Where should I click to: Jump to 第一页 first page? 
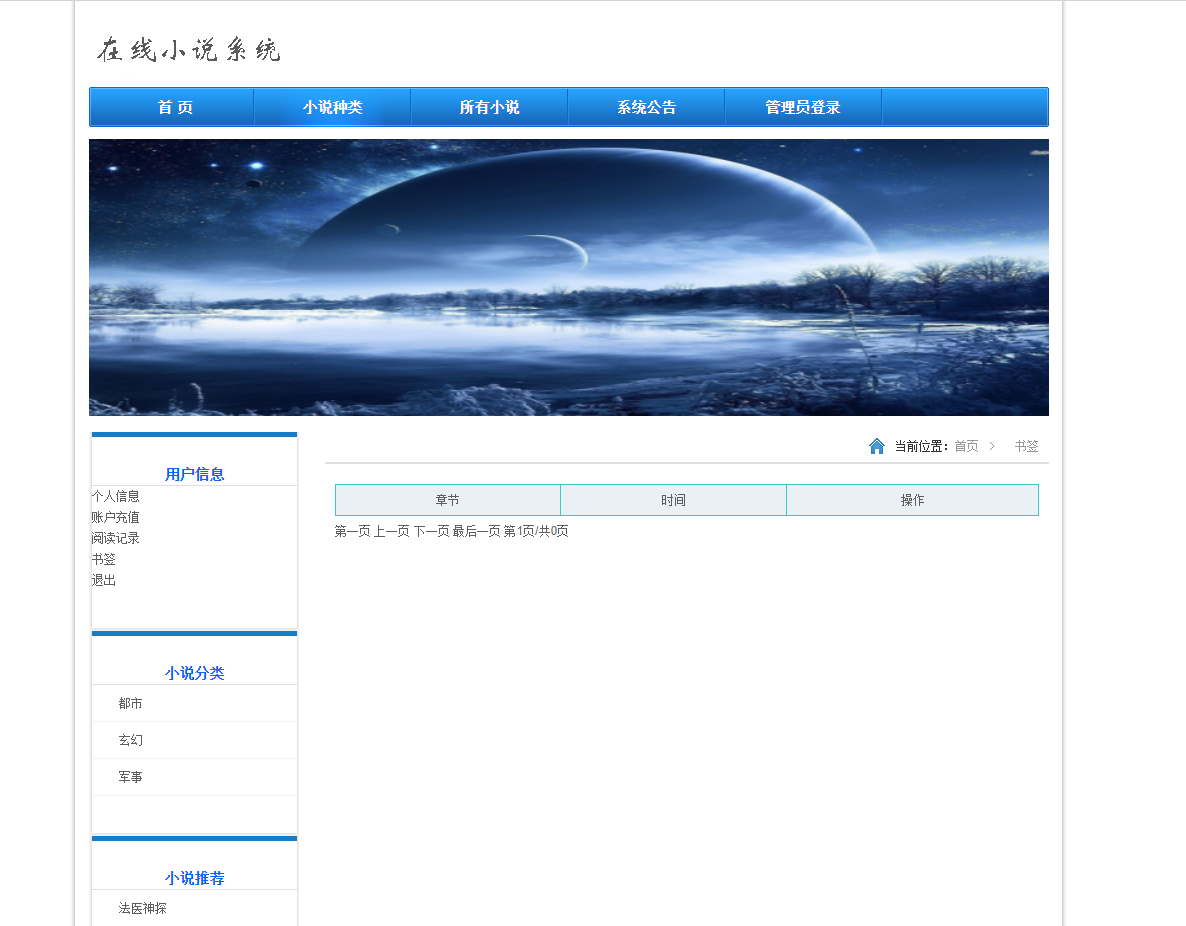coord(352,531)
